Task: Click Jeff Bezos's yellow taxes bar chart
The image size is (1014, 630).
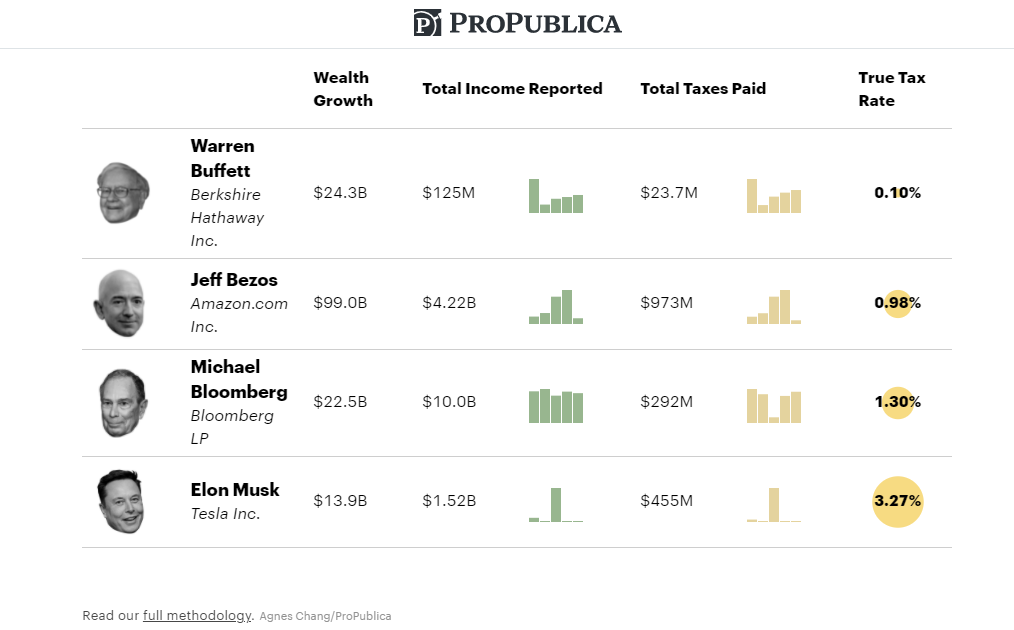Action: tap(773, 307)
